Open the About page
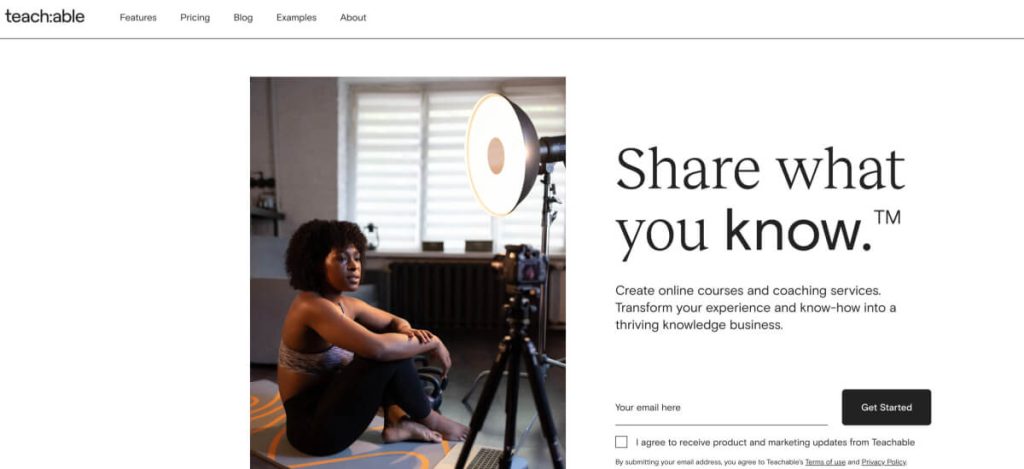The image size is (1024, 469). coord(353,18)
